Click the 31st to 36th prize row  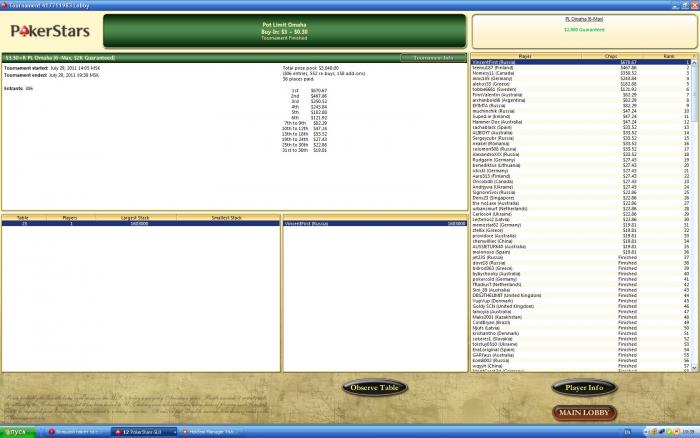click(x=304, y=150)
